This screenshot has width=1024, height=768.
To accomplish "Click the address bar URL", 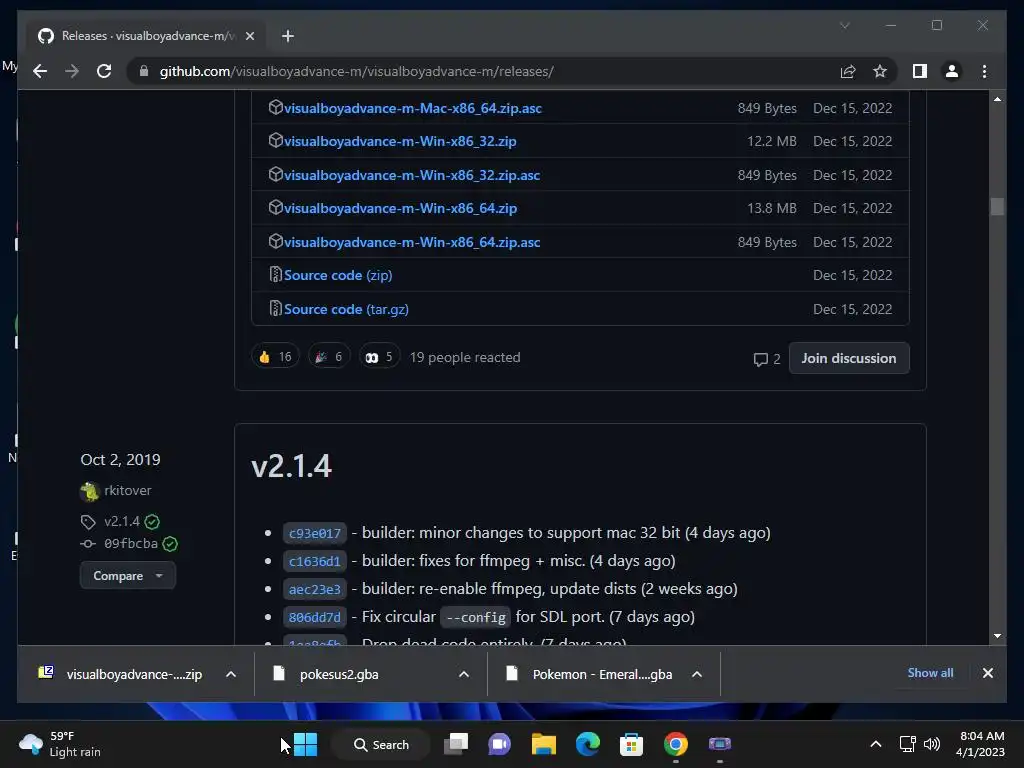I will (x=357, y=71).
